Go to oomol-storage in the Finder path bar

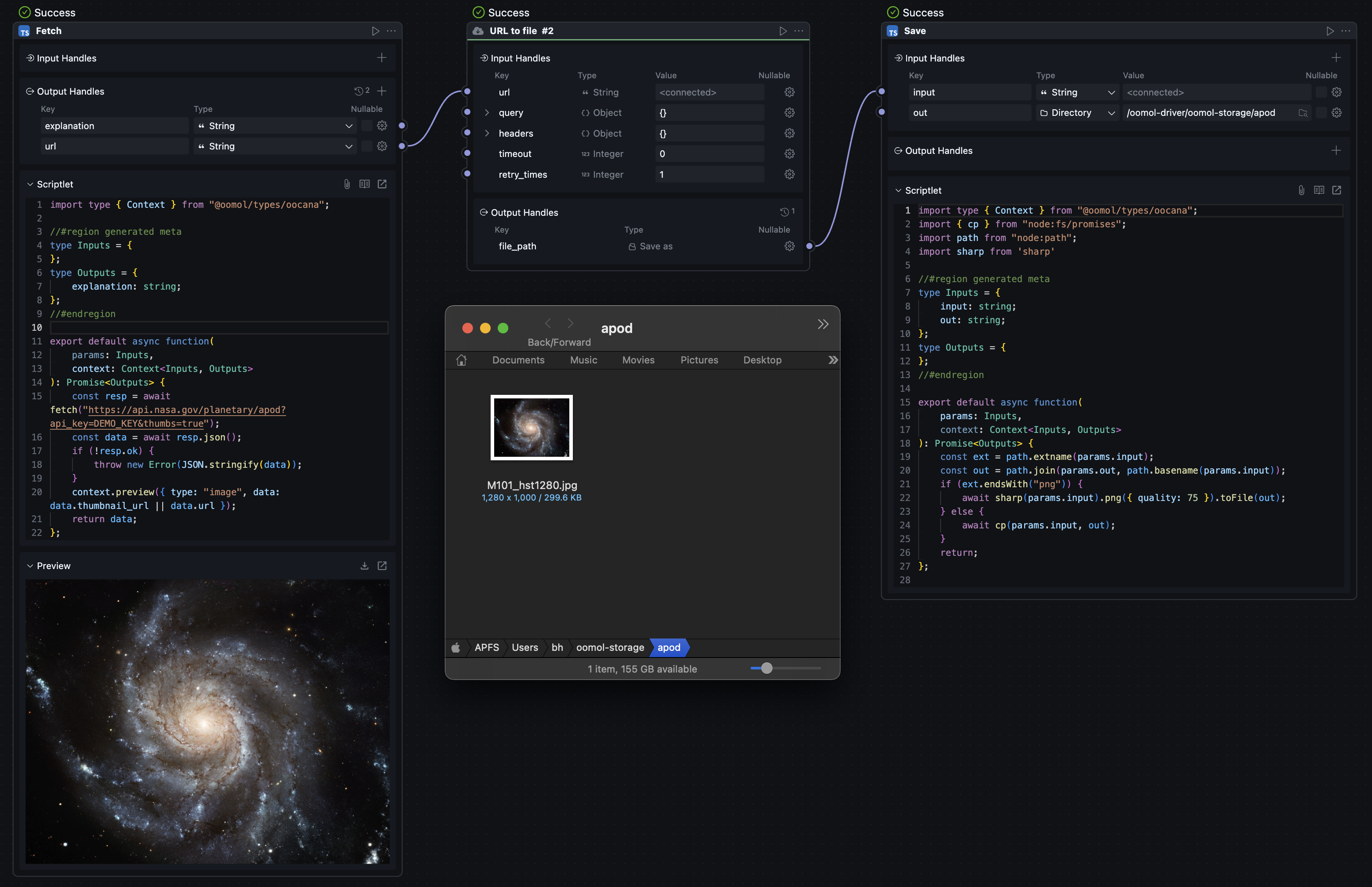tap(610, 647)
